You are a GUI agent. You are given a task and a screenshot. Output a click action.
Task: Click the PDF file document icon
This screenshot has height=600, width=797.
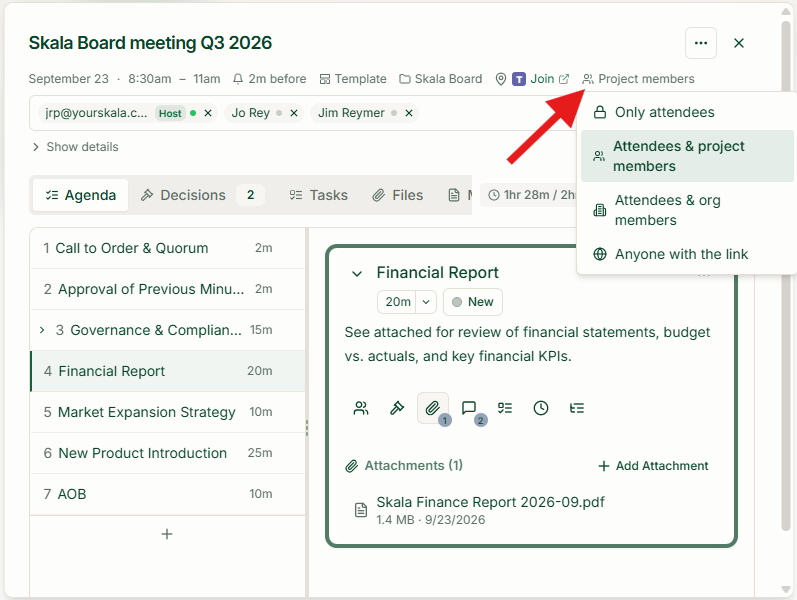point(360,510)
